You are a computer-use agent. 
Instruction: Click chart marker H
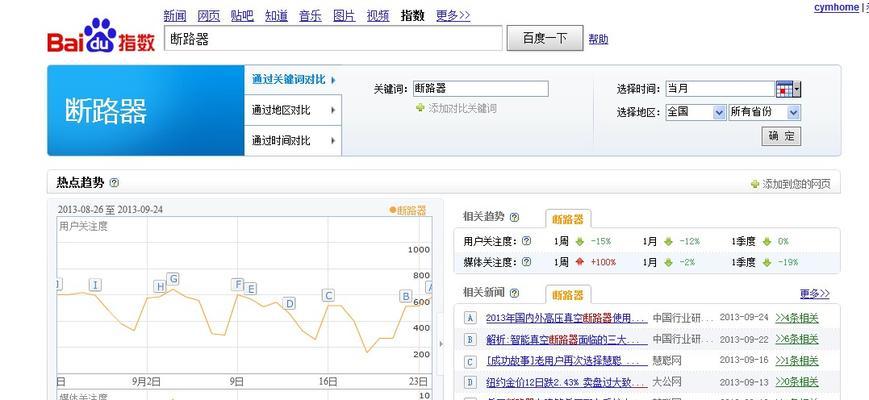pos(160,286)
